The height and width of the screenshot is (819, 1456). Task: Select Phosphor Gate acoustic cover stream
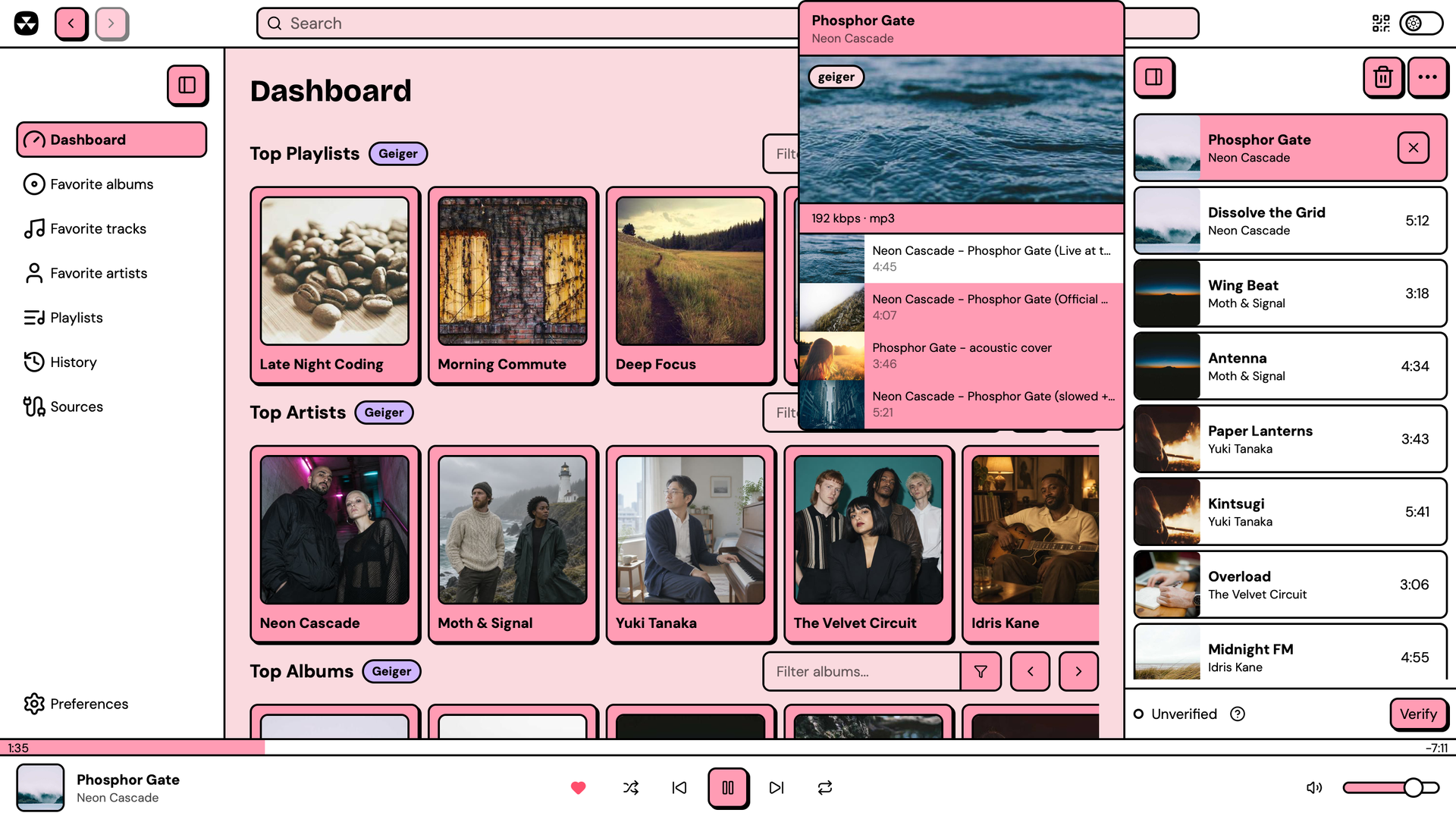pyautogui.click(x=962, y=356)
